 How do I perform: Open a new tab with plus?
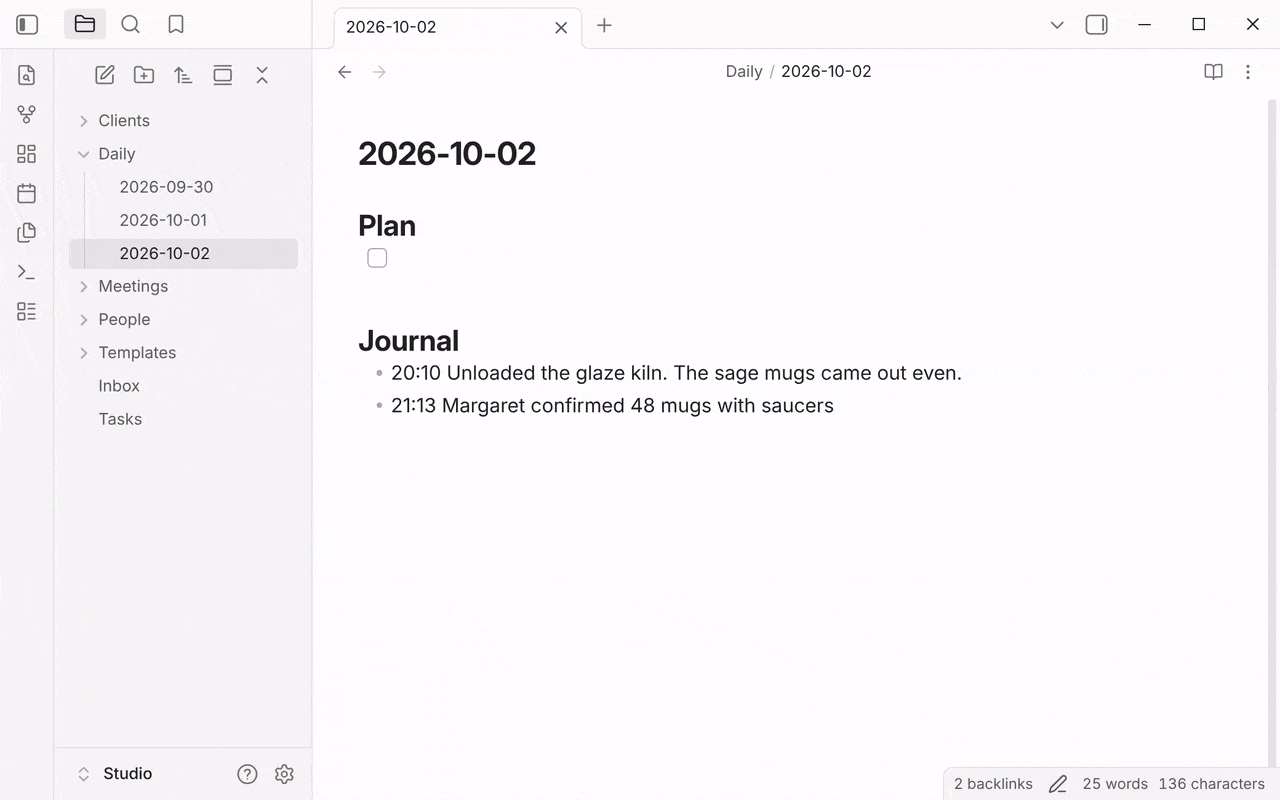click(604, 26)
